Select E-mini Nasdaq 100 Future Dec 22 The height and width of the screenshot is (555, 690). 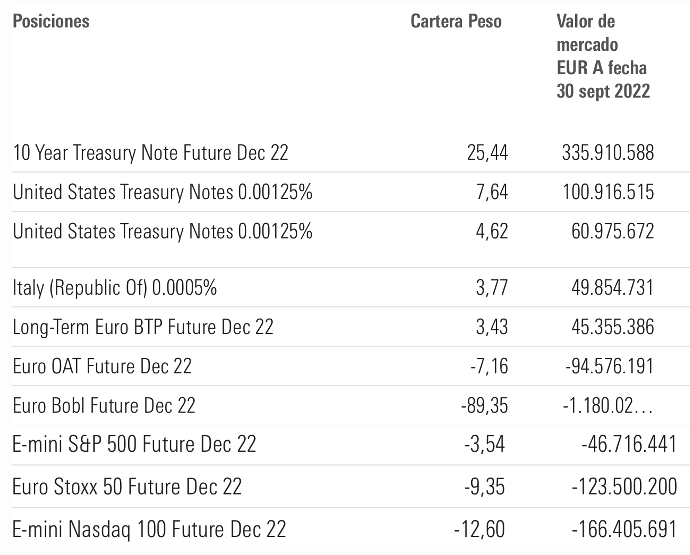149,527
